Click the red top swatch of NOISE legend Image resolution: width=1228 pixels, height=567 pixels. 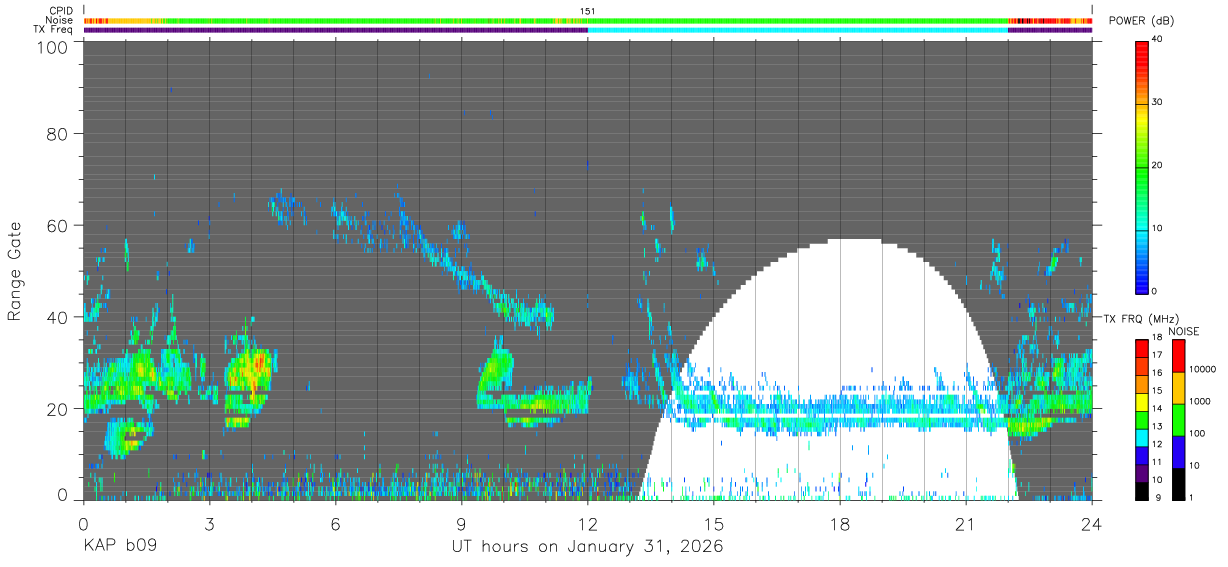pyautogui.click(x=1178, y=356)
